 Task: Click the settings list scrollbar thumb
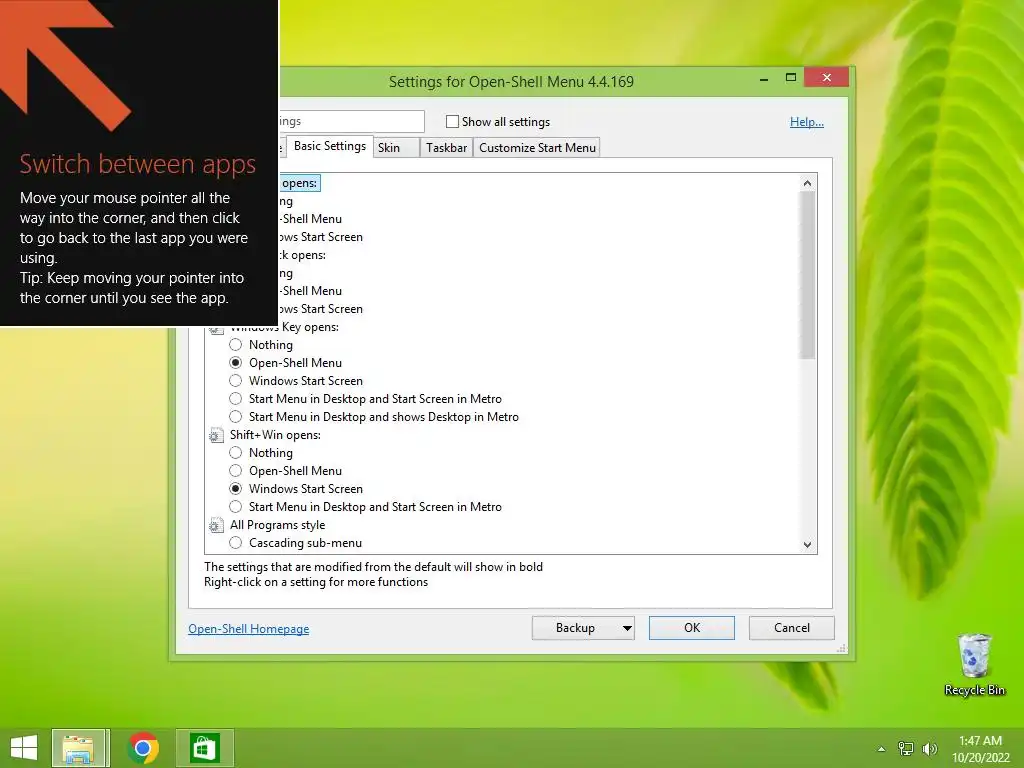coord(808,276)
